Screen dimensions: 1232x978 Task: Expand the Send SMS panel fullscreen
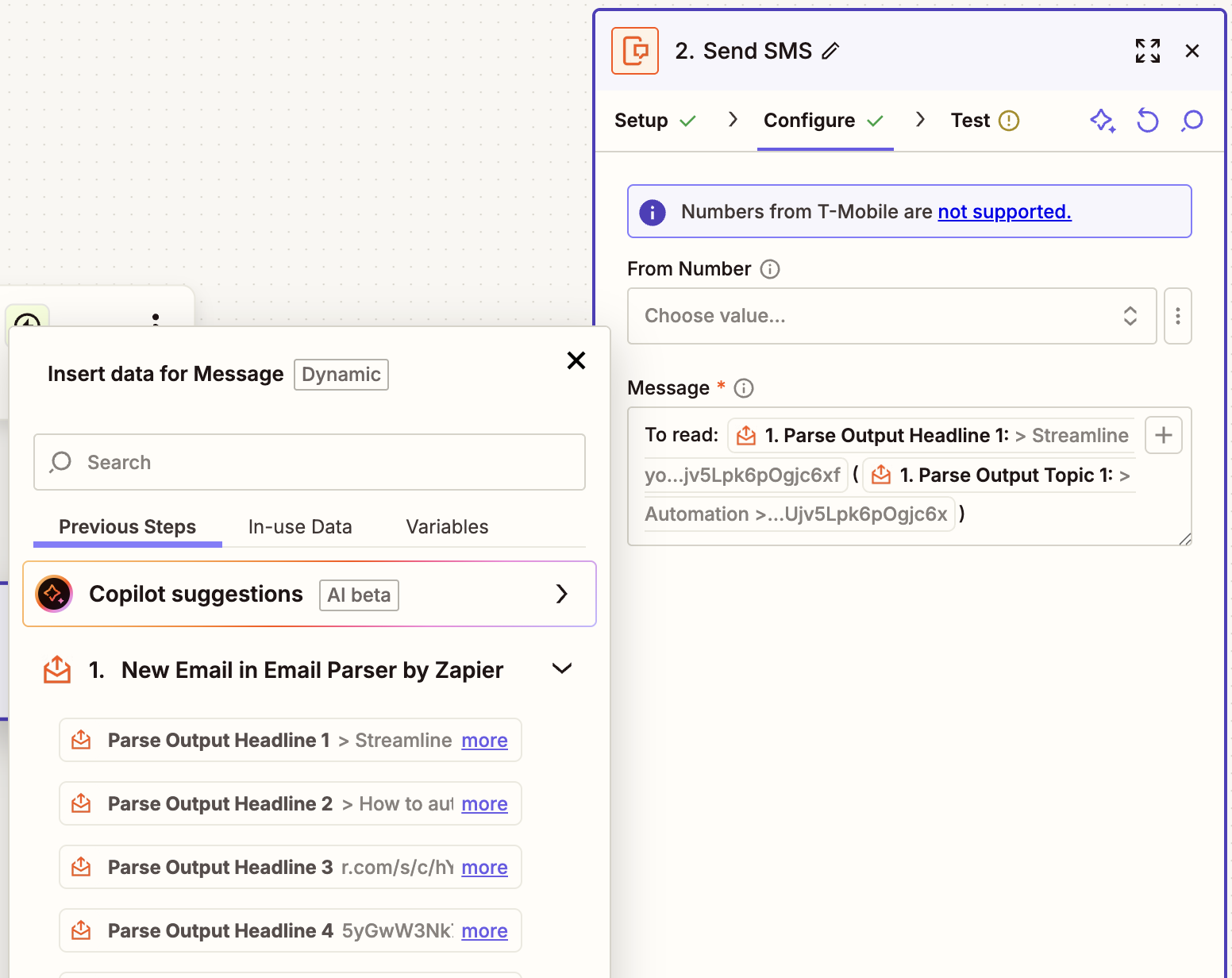(1148, 51)
